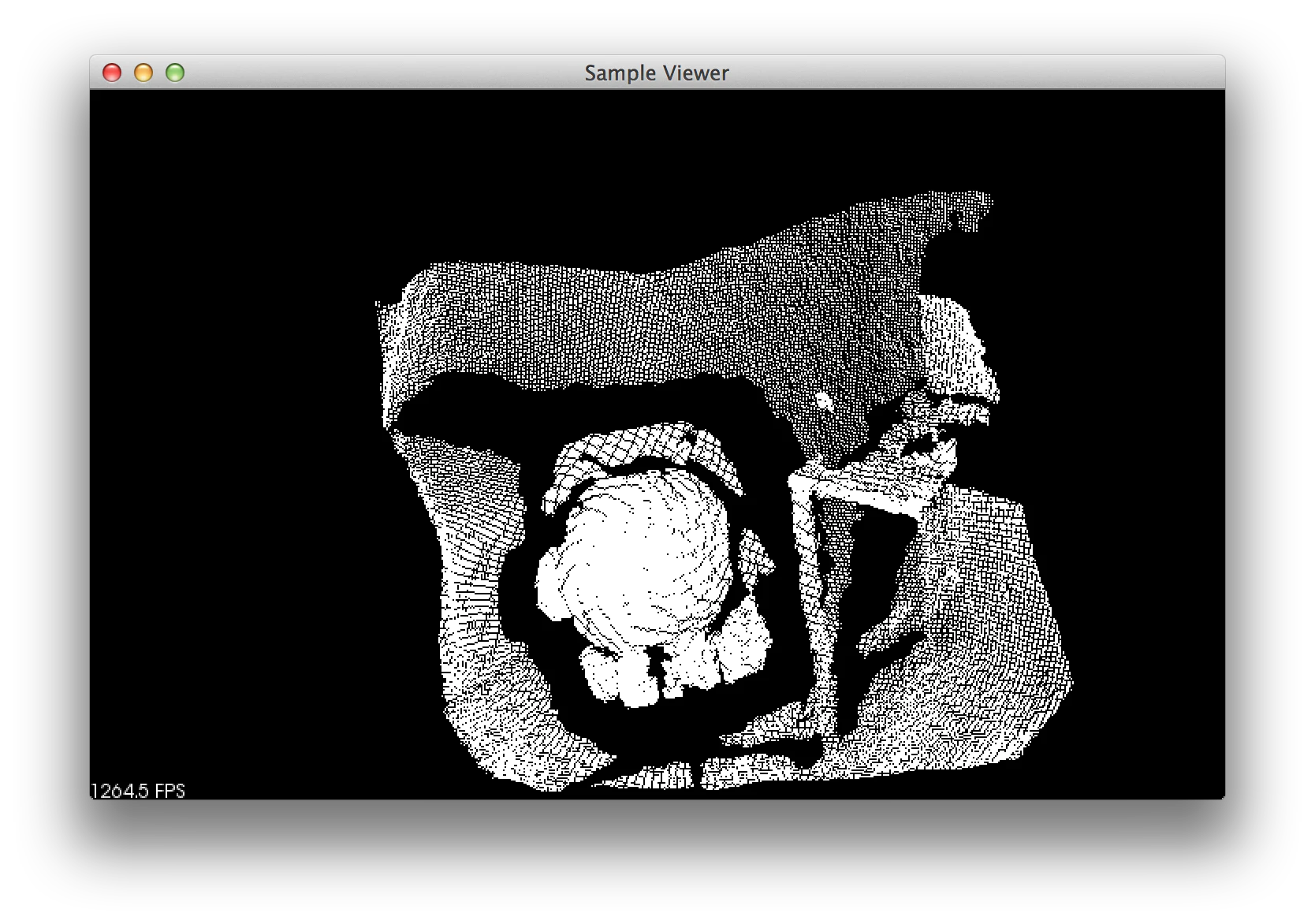
Task: Click the green zoom window button
Action: (175, 73)
